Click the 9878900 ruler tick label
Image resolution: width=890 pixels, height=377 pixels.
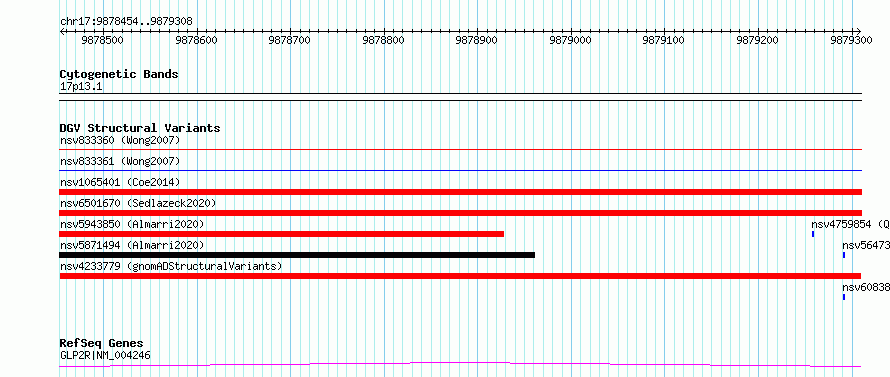[477, 40]
